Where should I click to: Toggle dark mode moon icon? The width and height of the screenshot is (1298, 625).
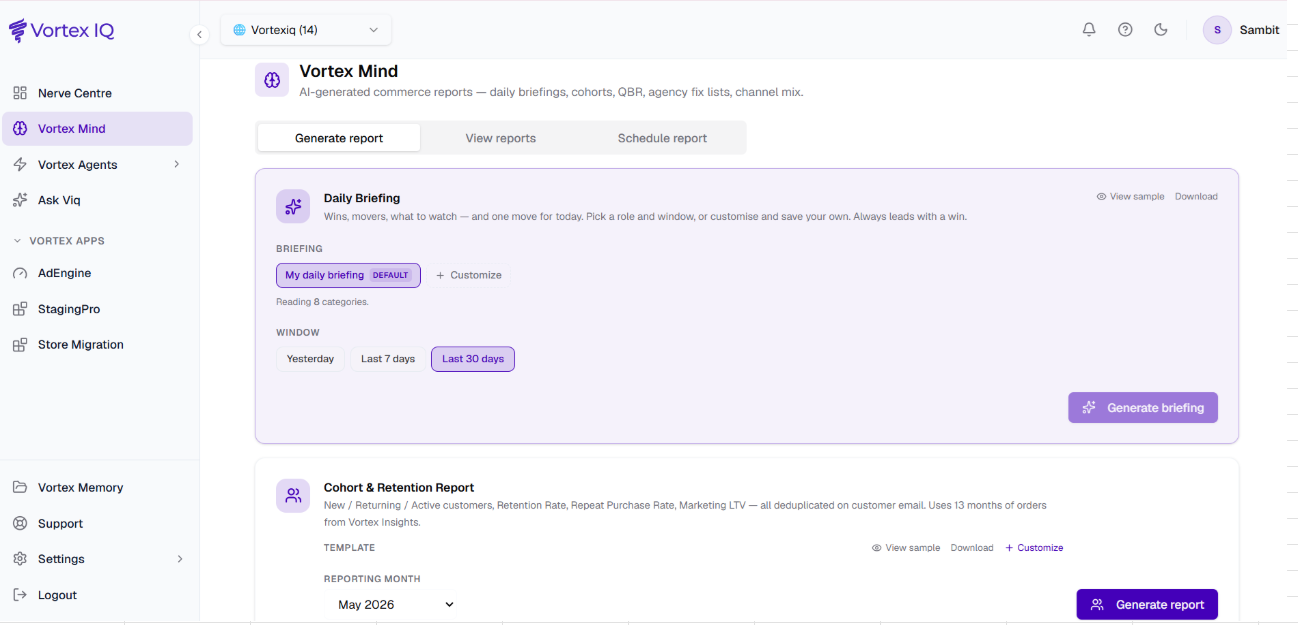point(1161,30)
